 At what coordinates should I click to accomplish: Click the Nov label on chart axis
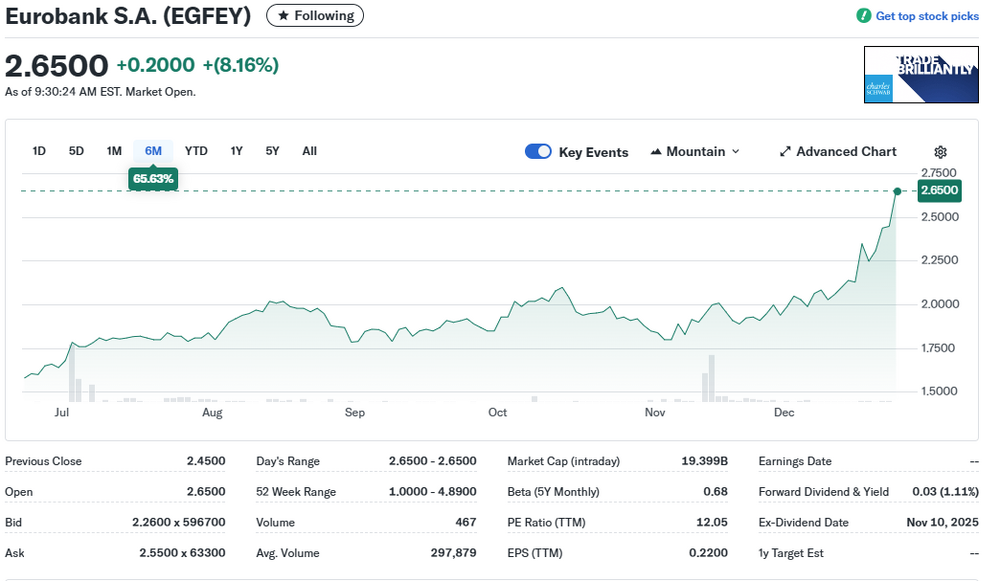(x=655, y=413)
